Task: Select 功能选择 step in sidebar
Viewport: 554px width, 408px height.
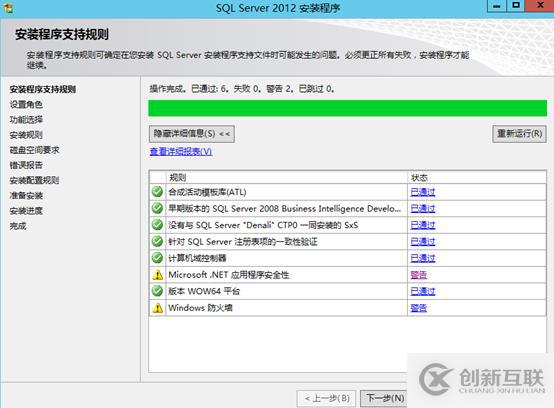Action: [26, 120]
